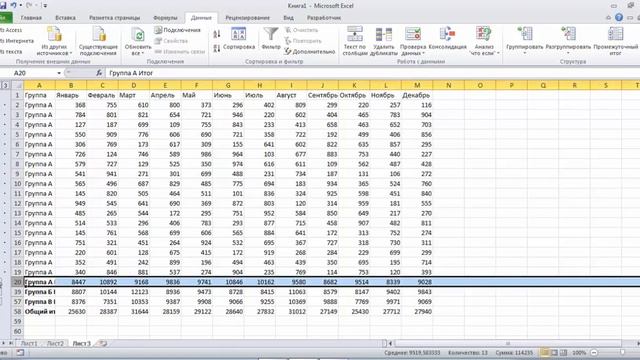Screen dimensions: 640x360
Task: Open the undo history dropdown arrow
Action: coord(21,6)
